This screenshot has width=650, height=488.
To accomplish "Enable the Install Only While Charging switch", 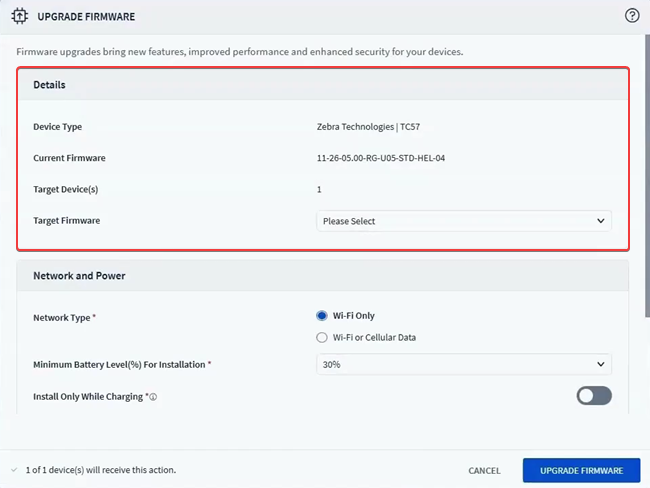I will pos(593,395).
